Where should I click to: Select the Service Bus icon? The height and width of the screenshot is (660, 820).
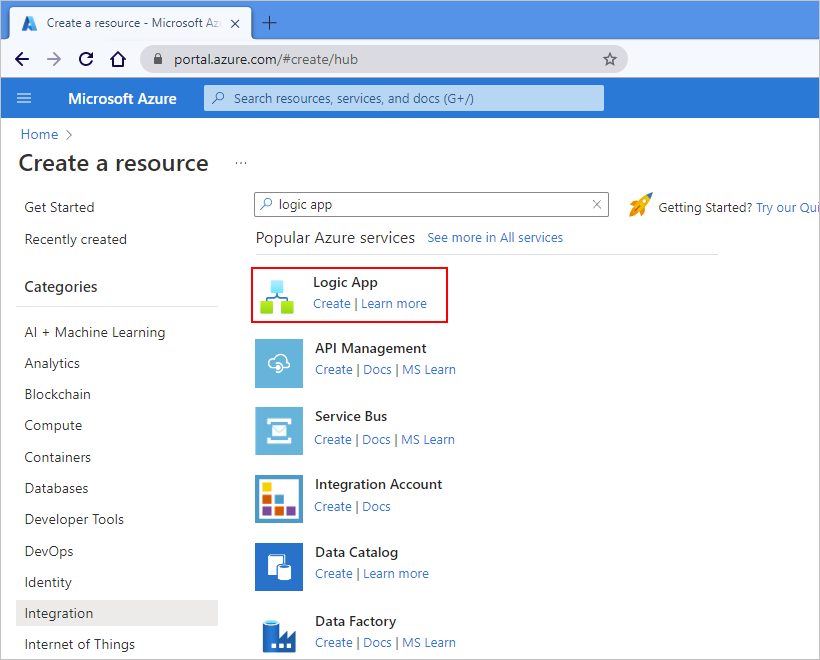pyautogui.click(x=279, y=431)
